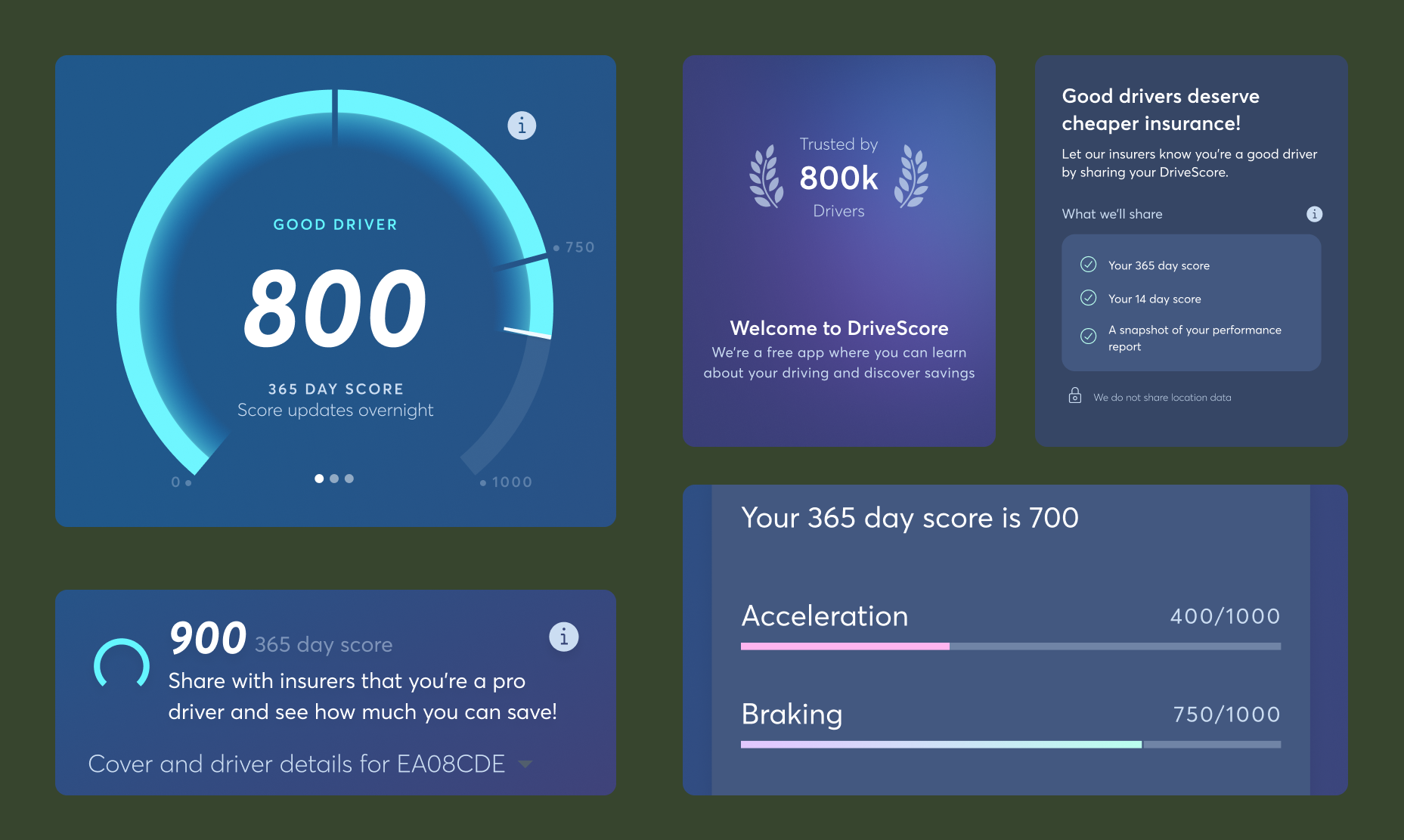1404x840 pixels.
Task: Click Your 365 day score is 700 heading
Action: [910, 519]
